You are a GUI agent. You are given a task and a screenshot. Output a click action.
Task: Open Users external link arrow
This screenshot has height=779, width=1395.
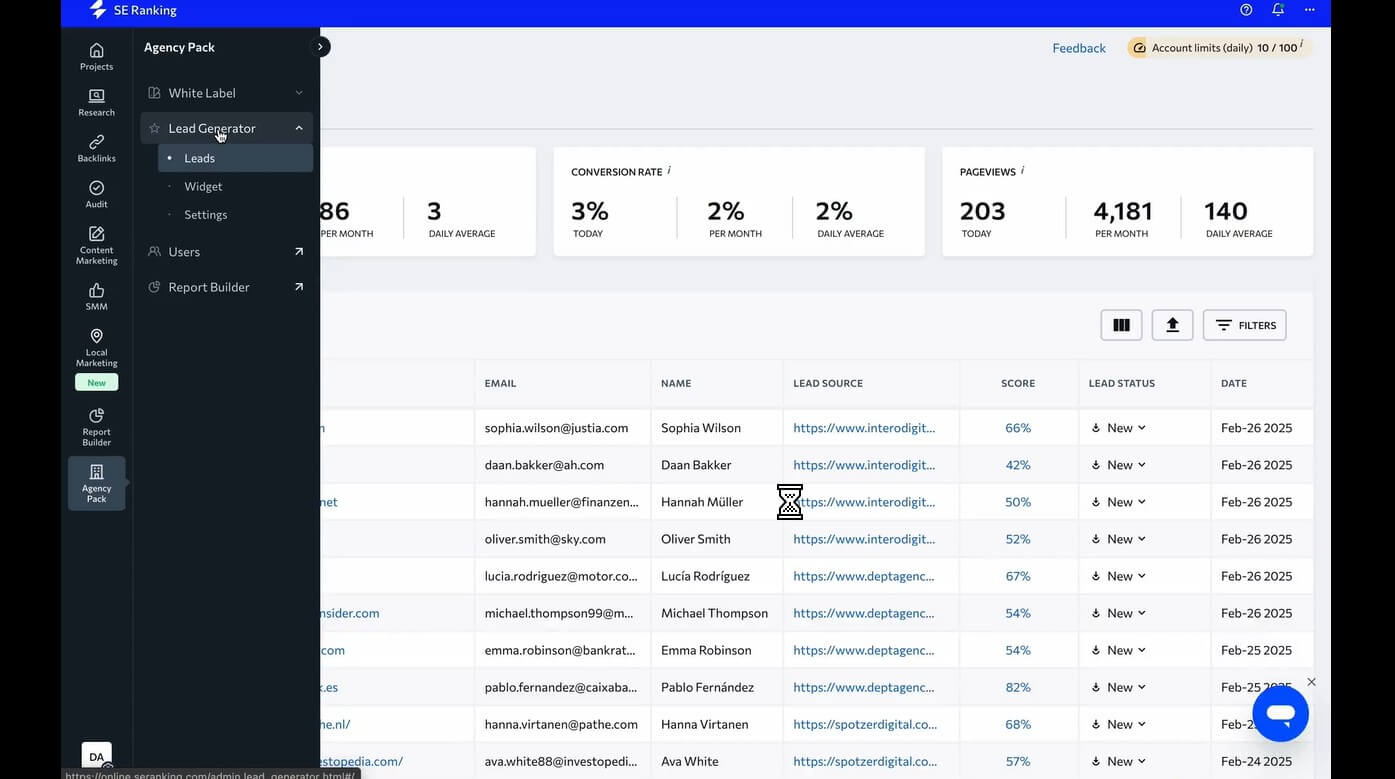tap(299, 252)
